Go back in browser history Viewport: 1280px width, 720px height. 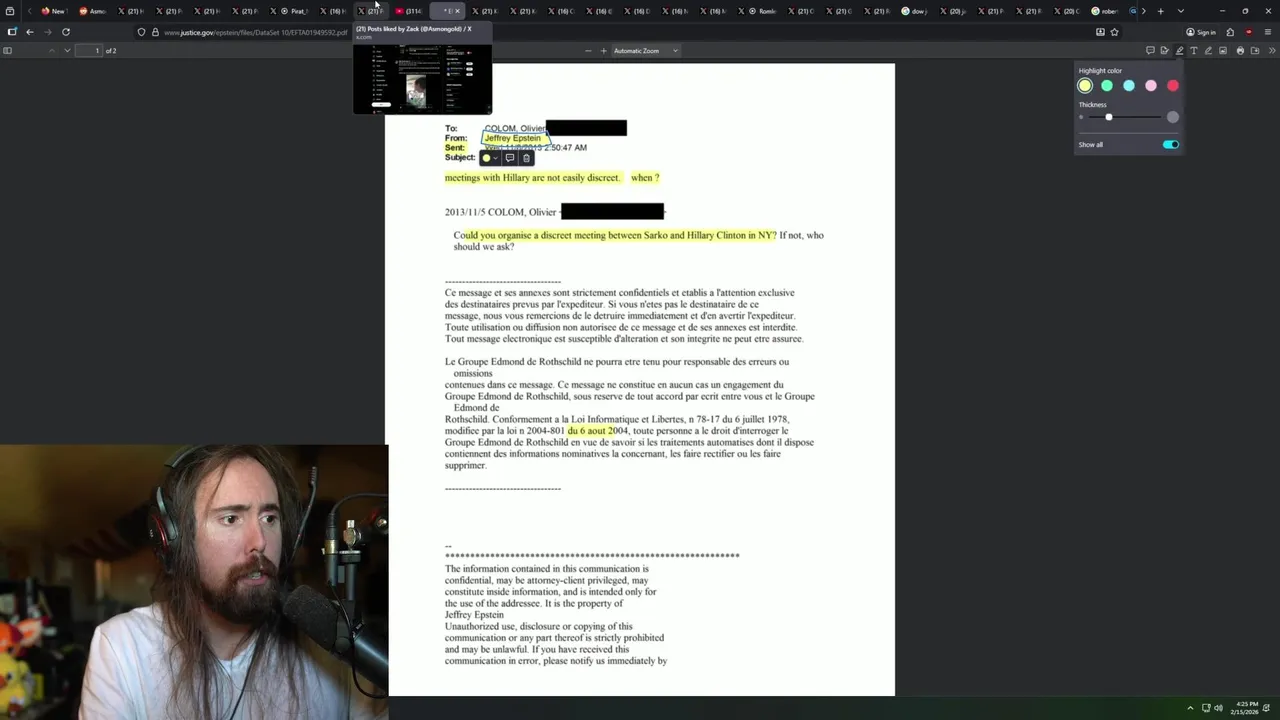pos(30,32)
